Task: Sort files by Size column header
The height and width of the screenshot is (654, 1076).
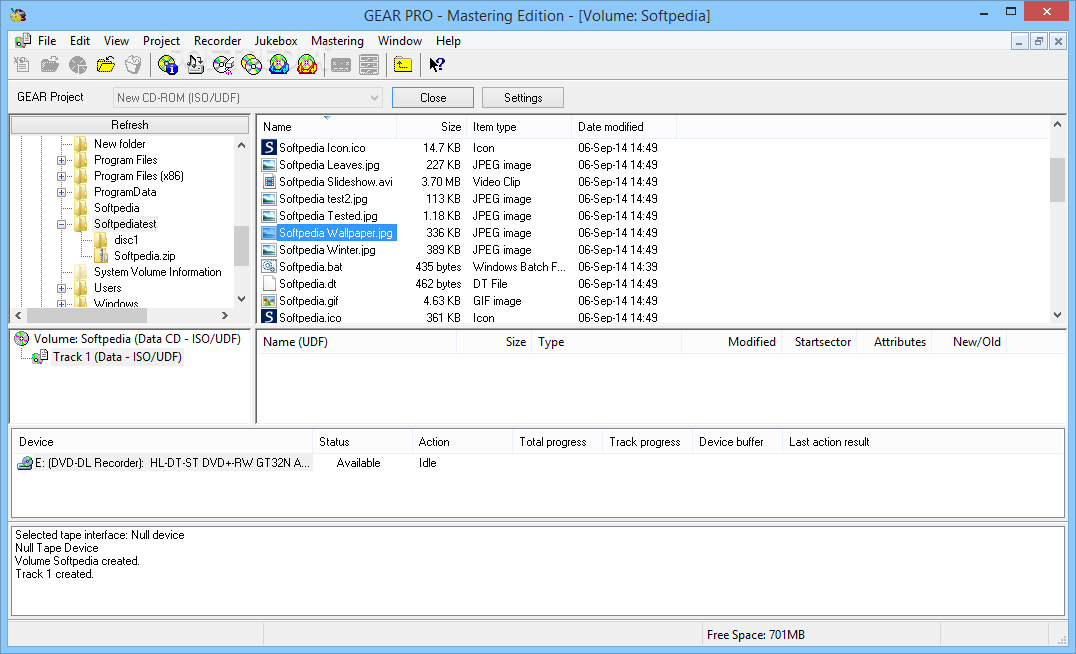Action: click(x=432, y=127)
